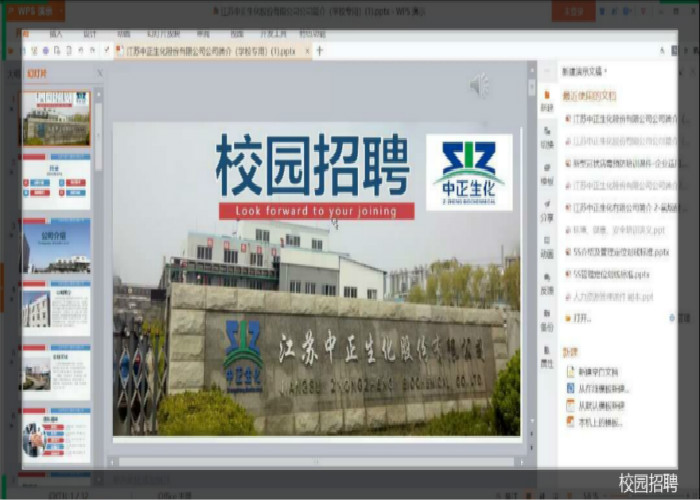Image resolution: width=700 pixels, height=500 pixels.
Task: Select slide 3 blue-sky company intro thumbnail
Action: pyautogui.click(x=56, y=246)
